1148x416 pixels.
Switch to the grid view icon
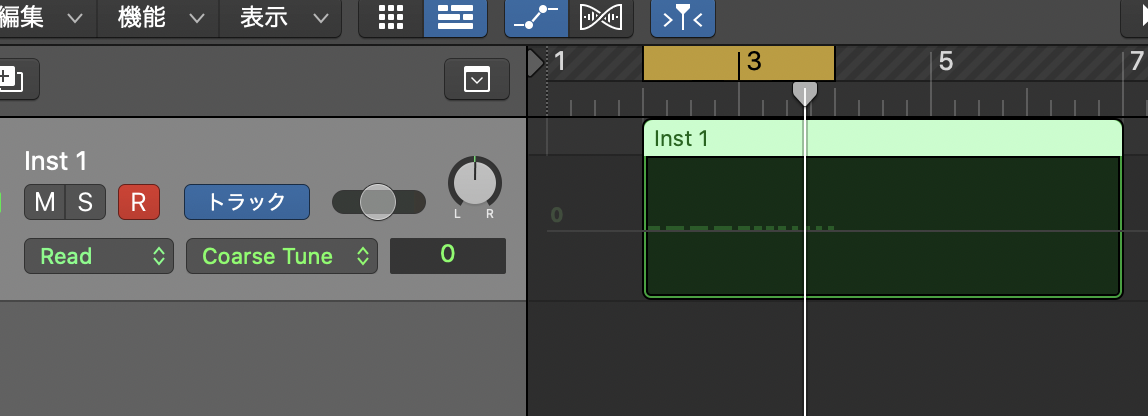390,18
